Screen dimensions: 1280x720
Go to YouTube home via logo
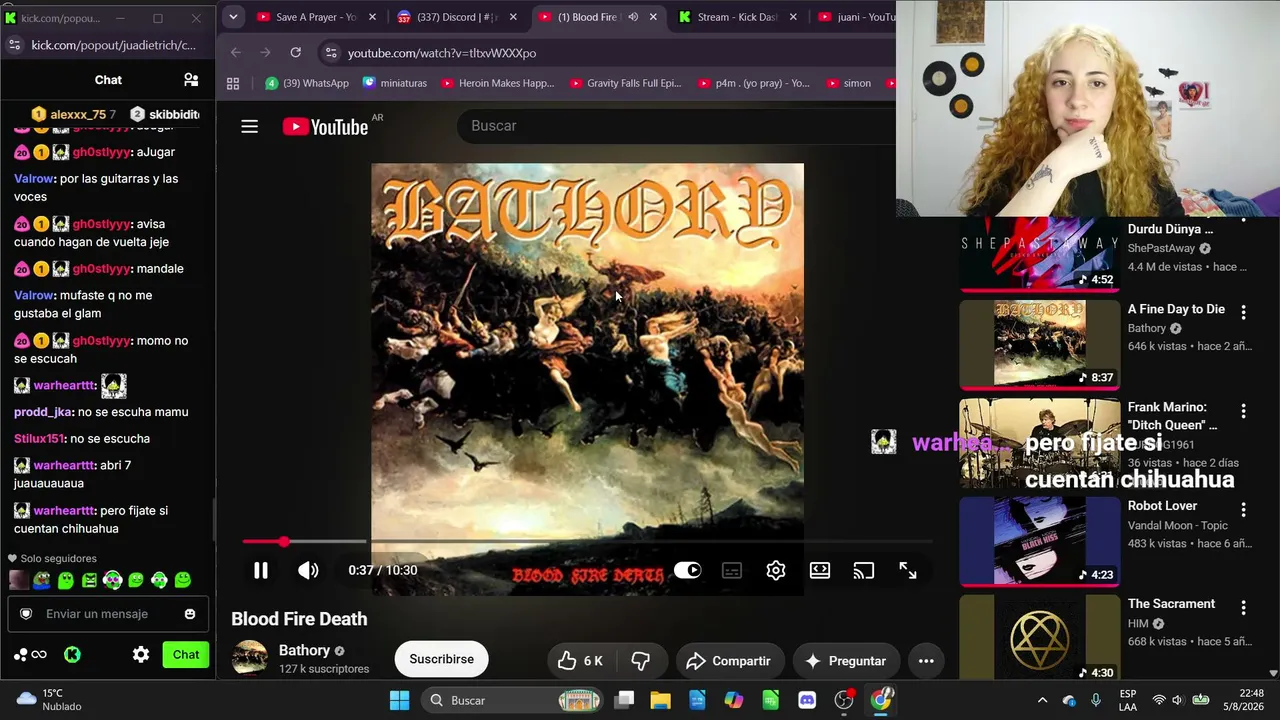tap(326, 126)
